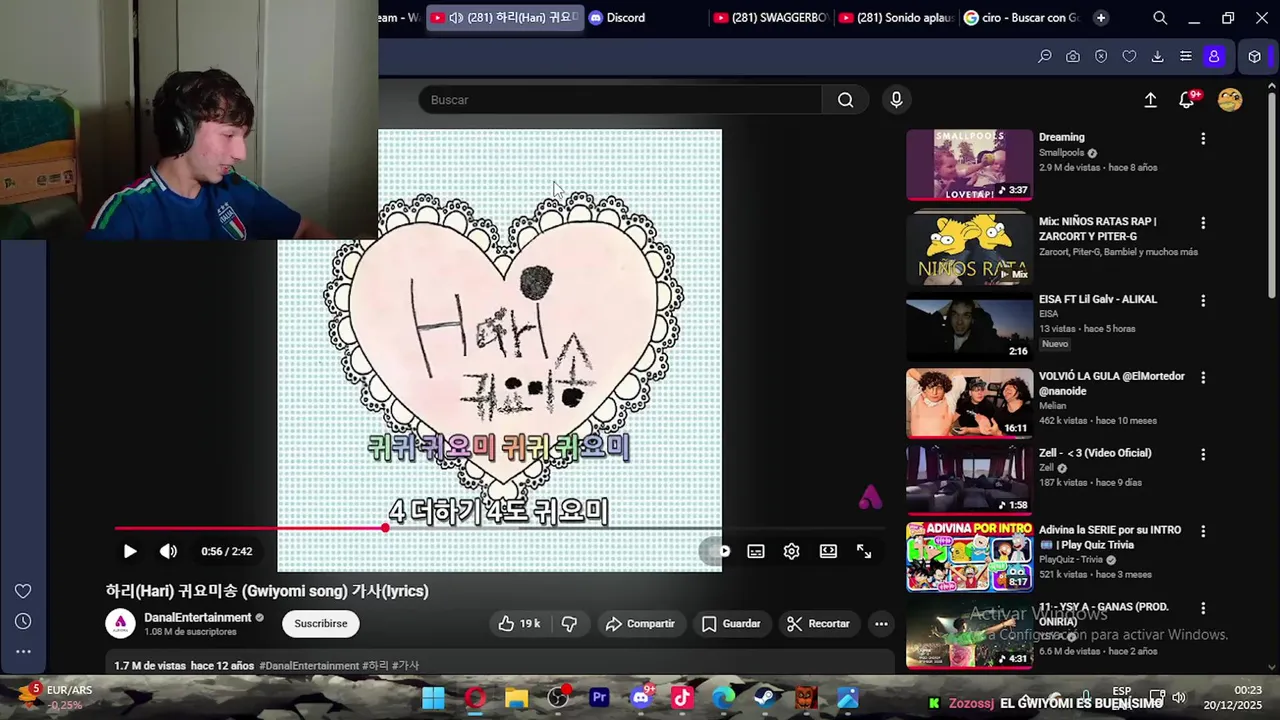
Task: Open Windows Start menu in taskbar
Action: [433, 698]
